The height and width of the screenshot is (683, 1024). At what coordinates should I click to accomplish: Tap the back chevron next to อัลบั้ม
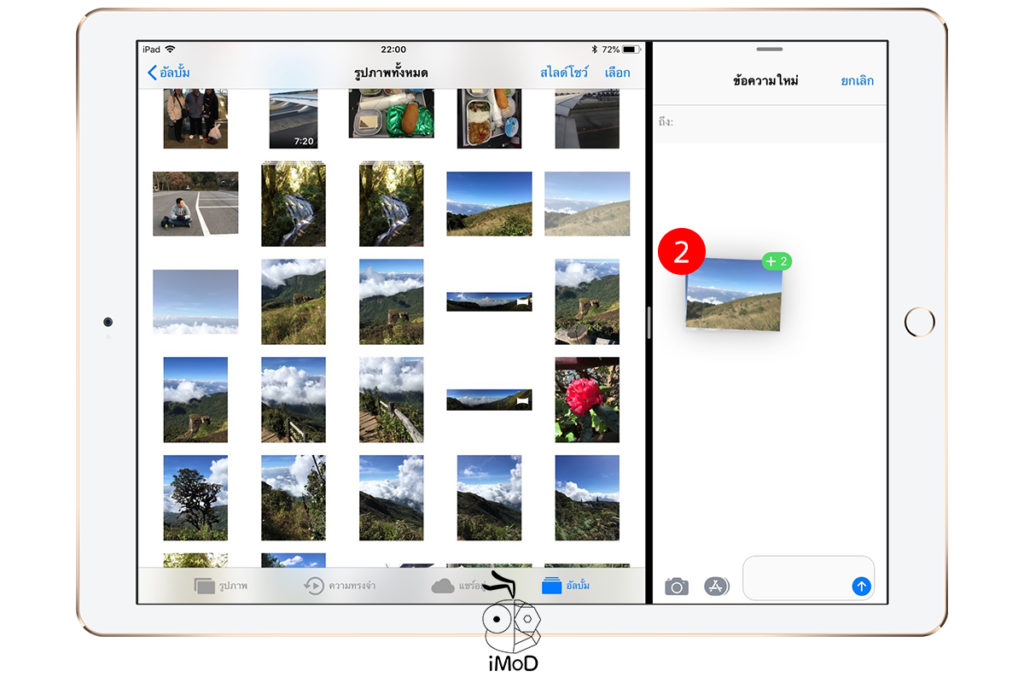point(152,71)
